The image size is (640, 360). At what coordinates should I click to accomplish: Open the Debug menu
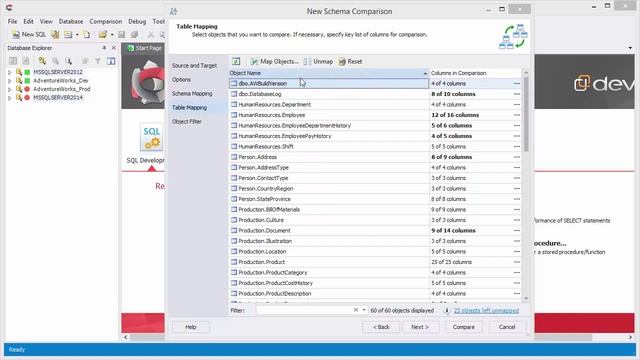point(137,21)
